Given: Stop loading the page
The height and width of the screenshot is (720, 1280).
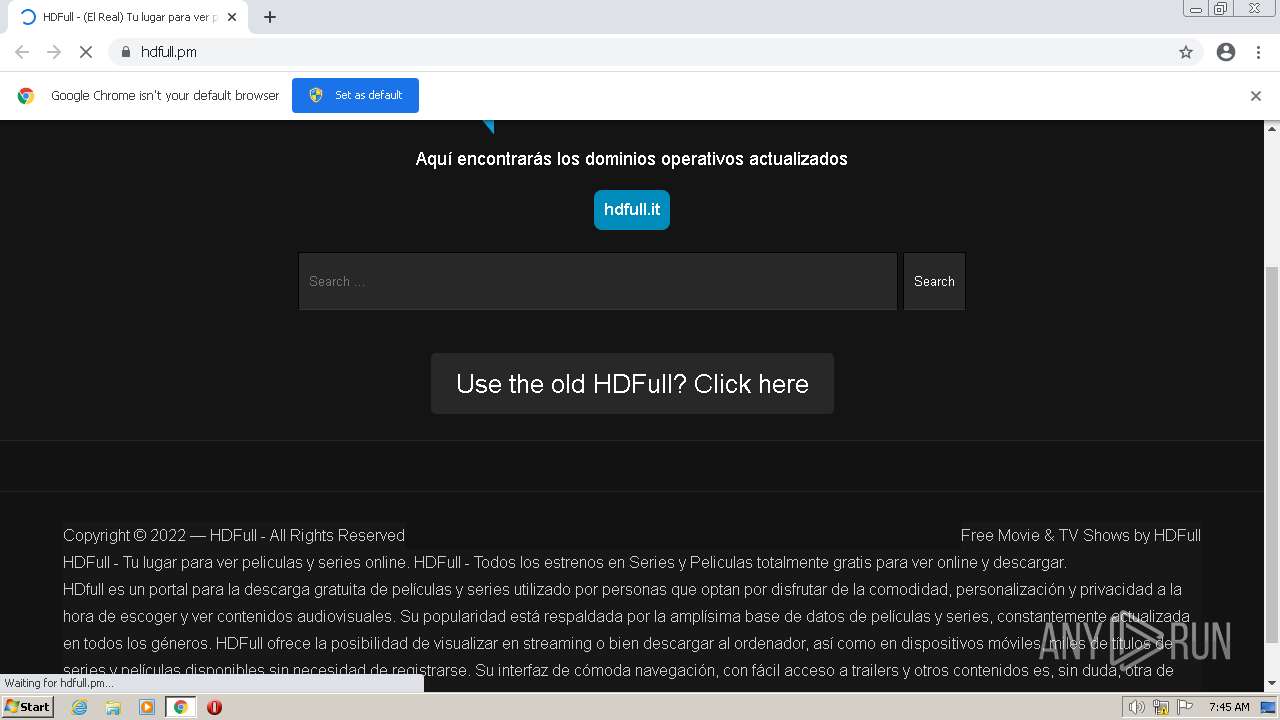Looking at the screenshot, I should coord(86,52).
